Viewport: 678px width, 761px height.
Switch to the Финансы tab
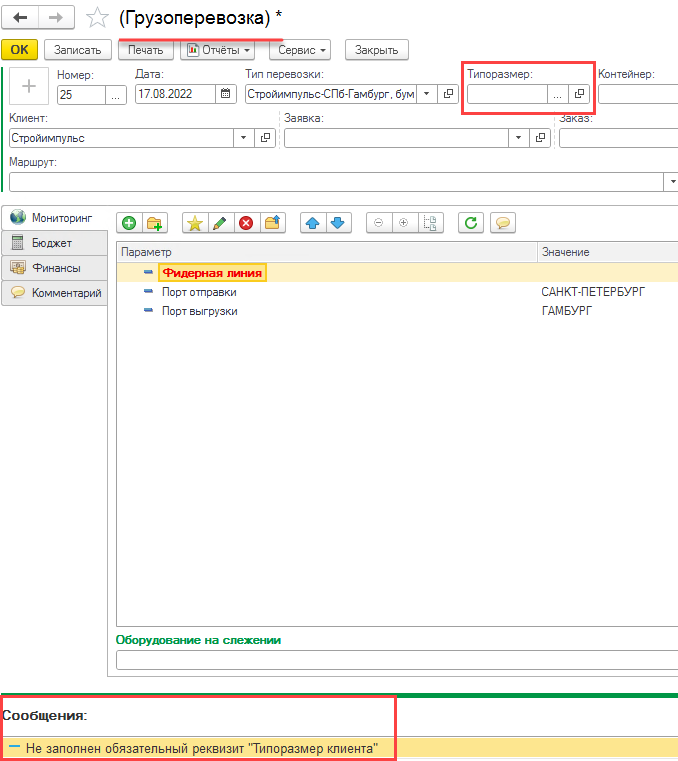54,268
